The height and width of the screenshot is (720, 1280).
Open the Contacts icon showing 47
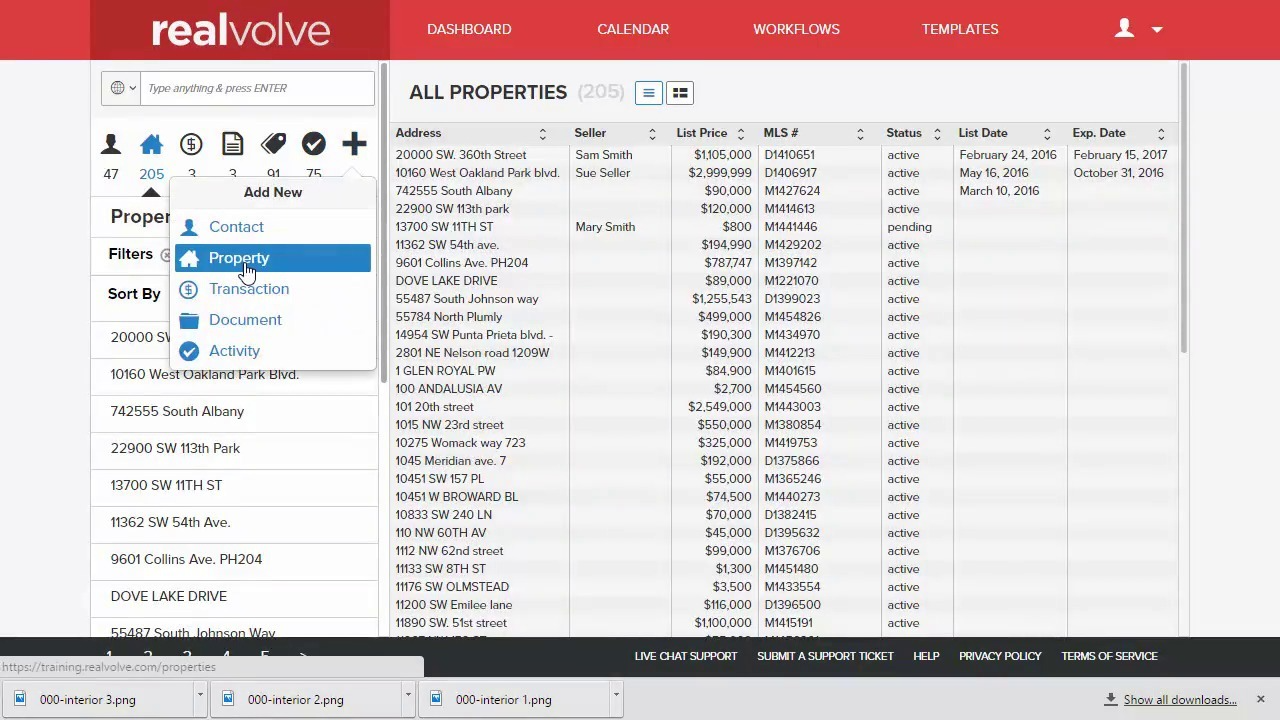(x=111, y=145)
